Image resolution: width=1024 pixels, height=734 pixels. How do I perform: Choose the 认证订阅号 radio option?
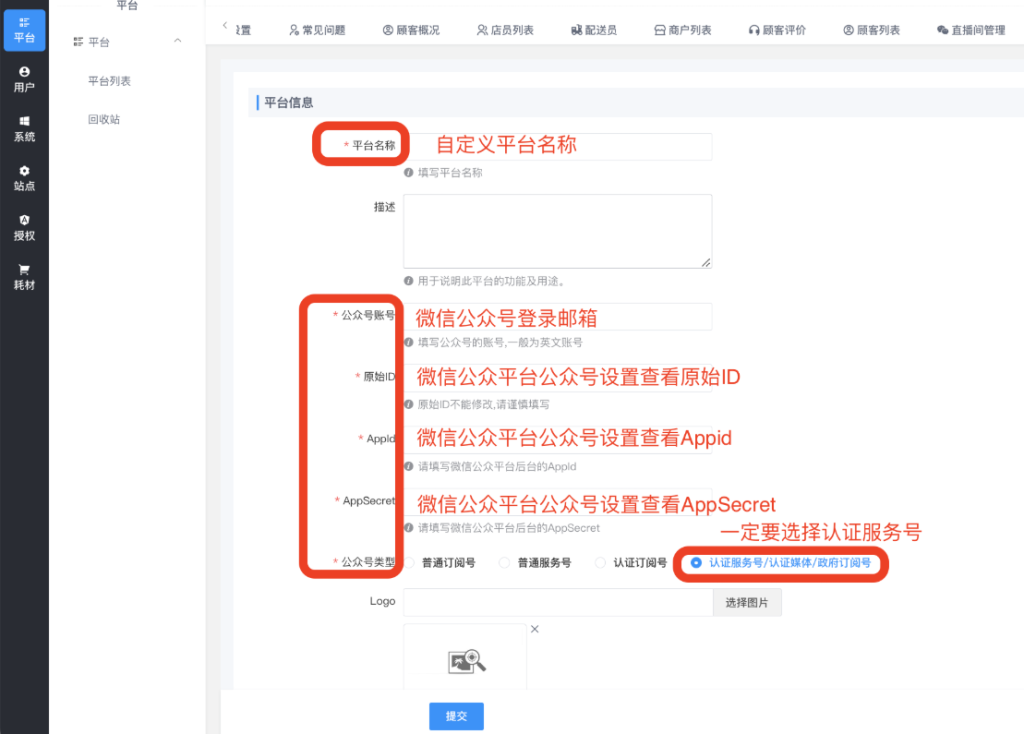point(601,563)
